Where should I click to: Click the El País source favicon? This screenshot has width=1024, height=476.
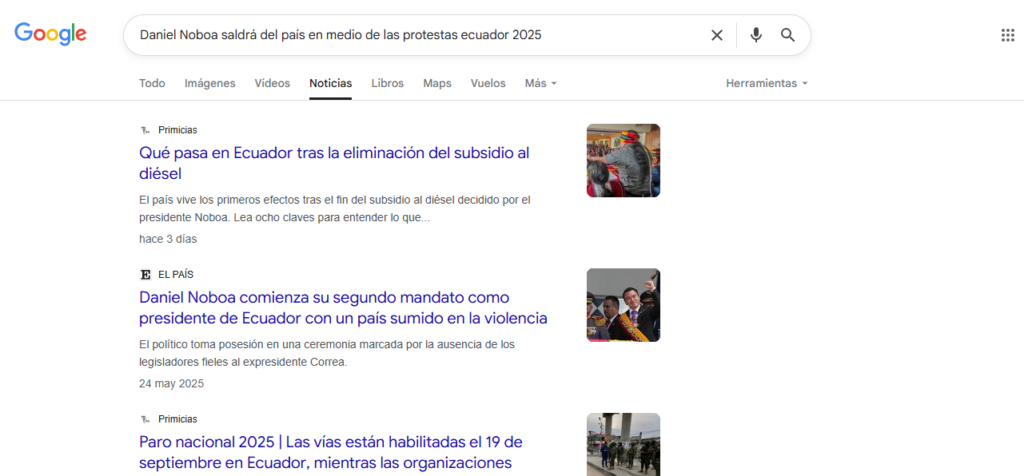pyautogui.click(x=145, y=274)
